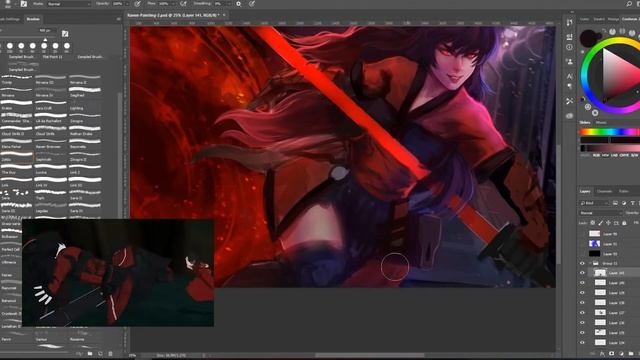Select the CMYK slider mode
The width and height of the screenshot is (640, 360).
click(624, 156)
